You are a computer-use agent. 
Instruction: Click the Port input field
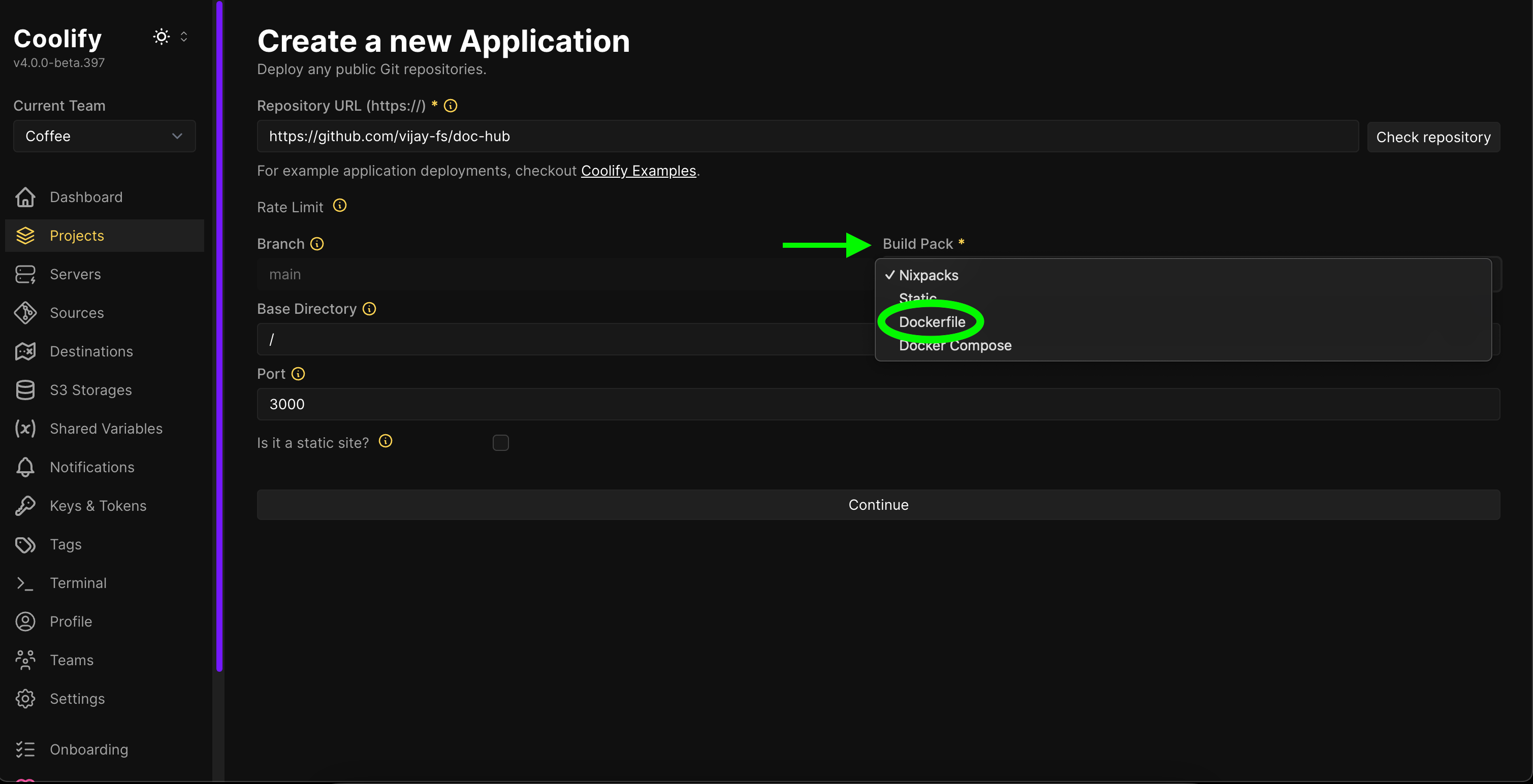pos(878,405)
